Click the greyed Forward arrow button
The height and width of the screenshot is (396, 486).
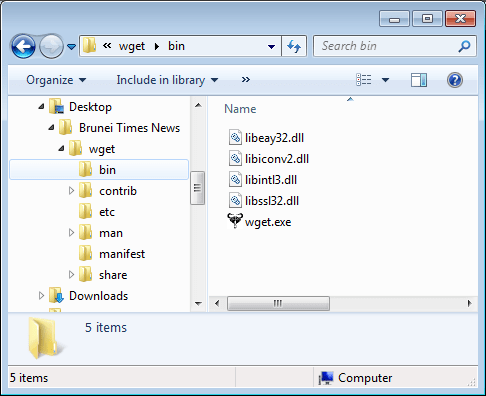[x=51, y=46]
